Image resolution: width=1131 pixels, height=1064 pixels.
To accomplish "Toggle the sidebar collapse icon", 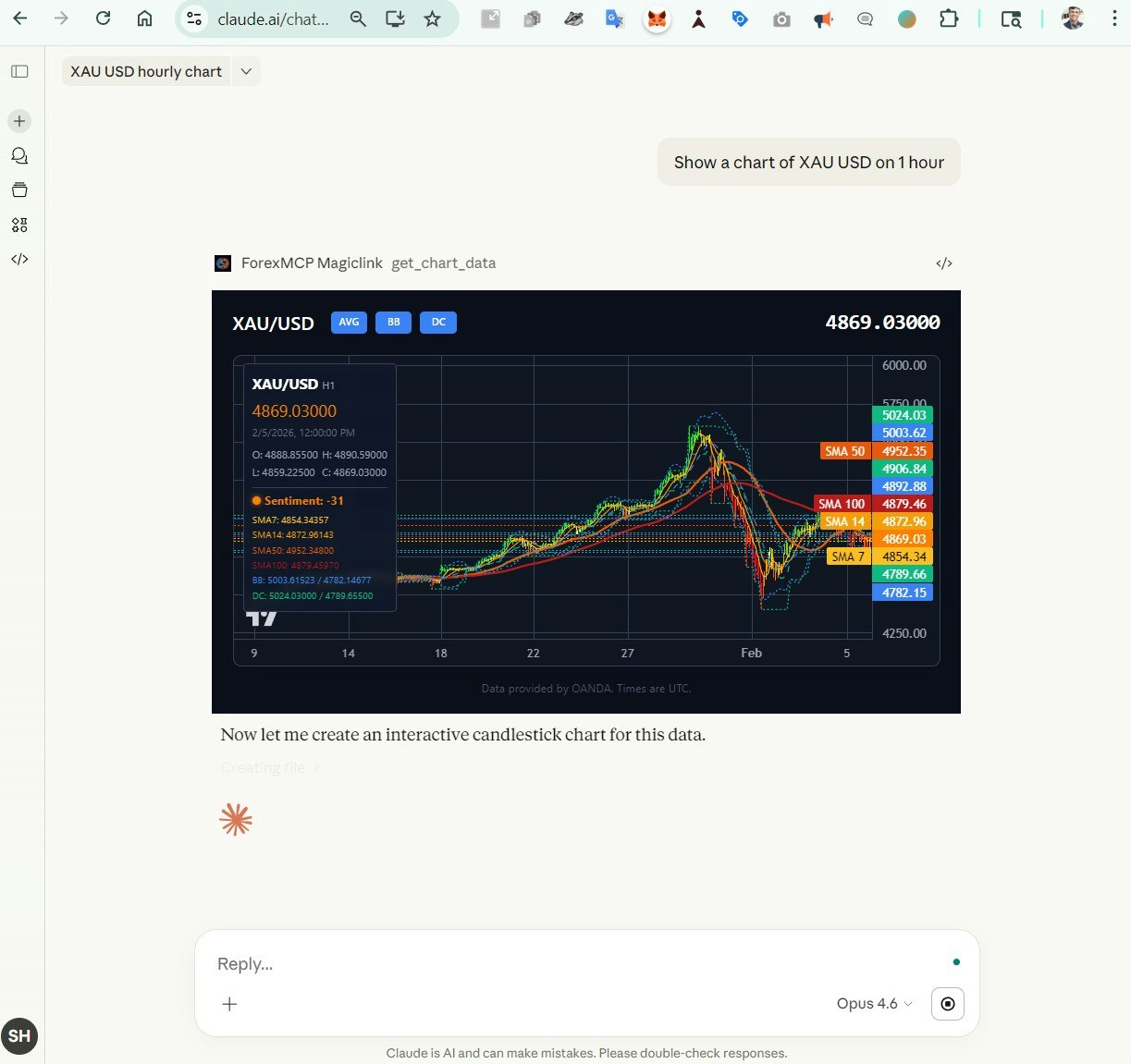I will (19, 71).
